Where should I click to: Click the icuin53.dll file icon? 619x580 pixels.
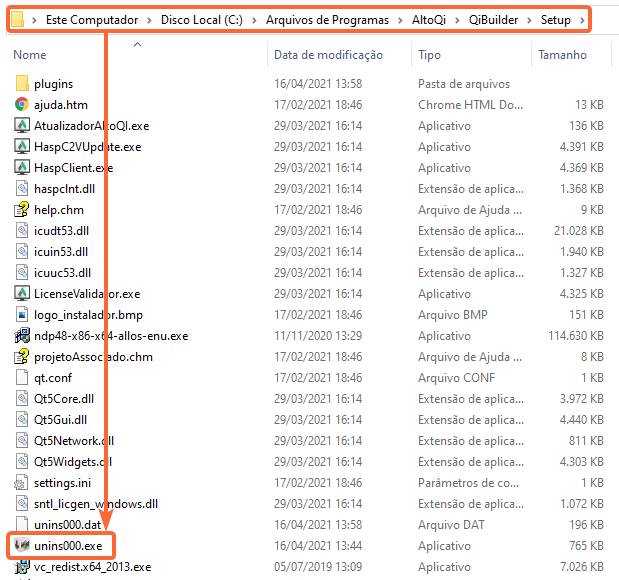(22, 252)
